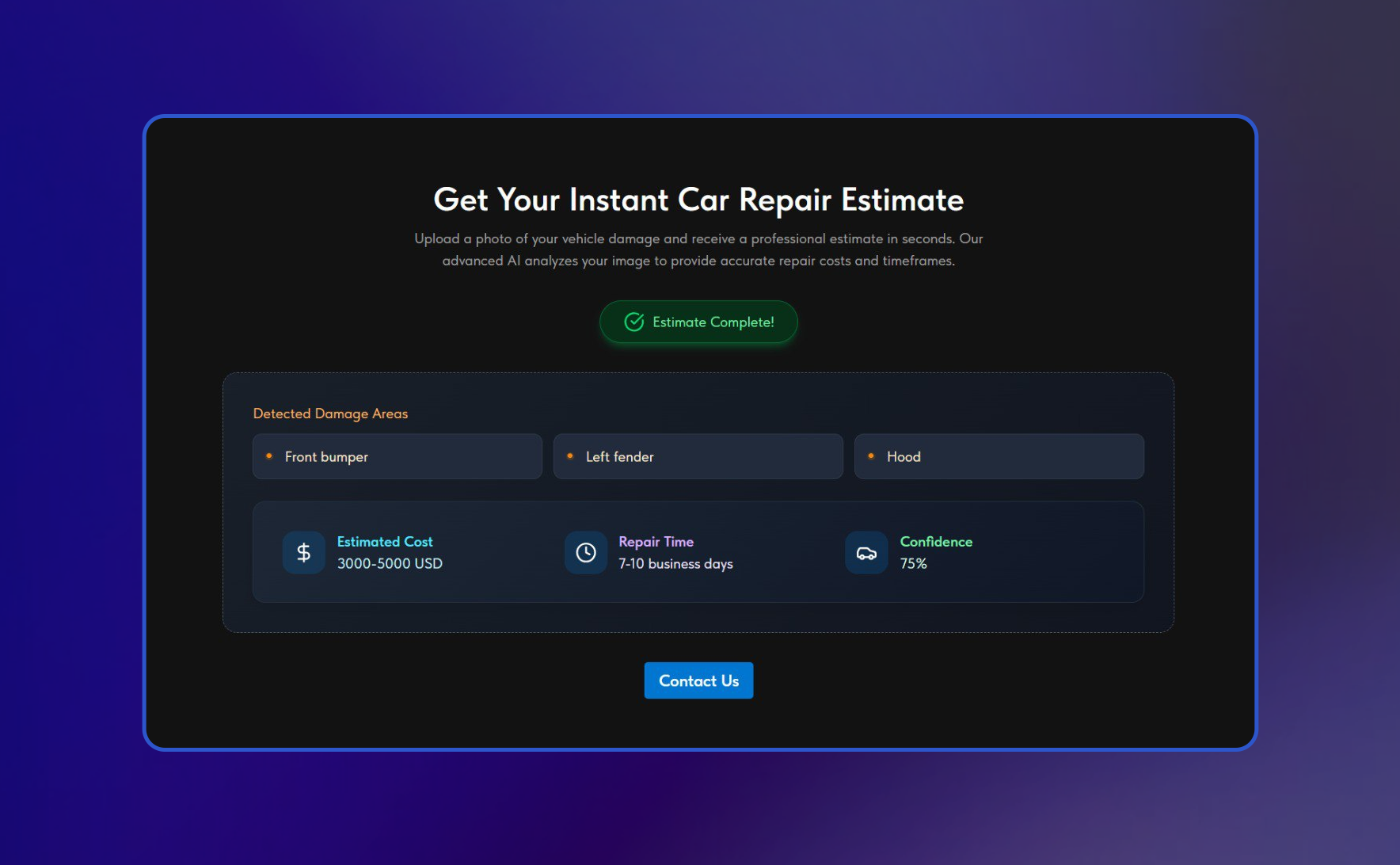The height and width of the screenshot is (865, 1400).
Task: Select the Left fender damage label
Action: coord(619,457)
